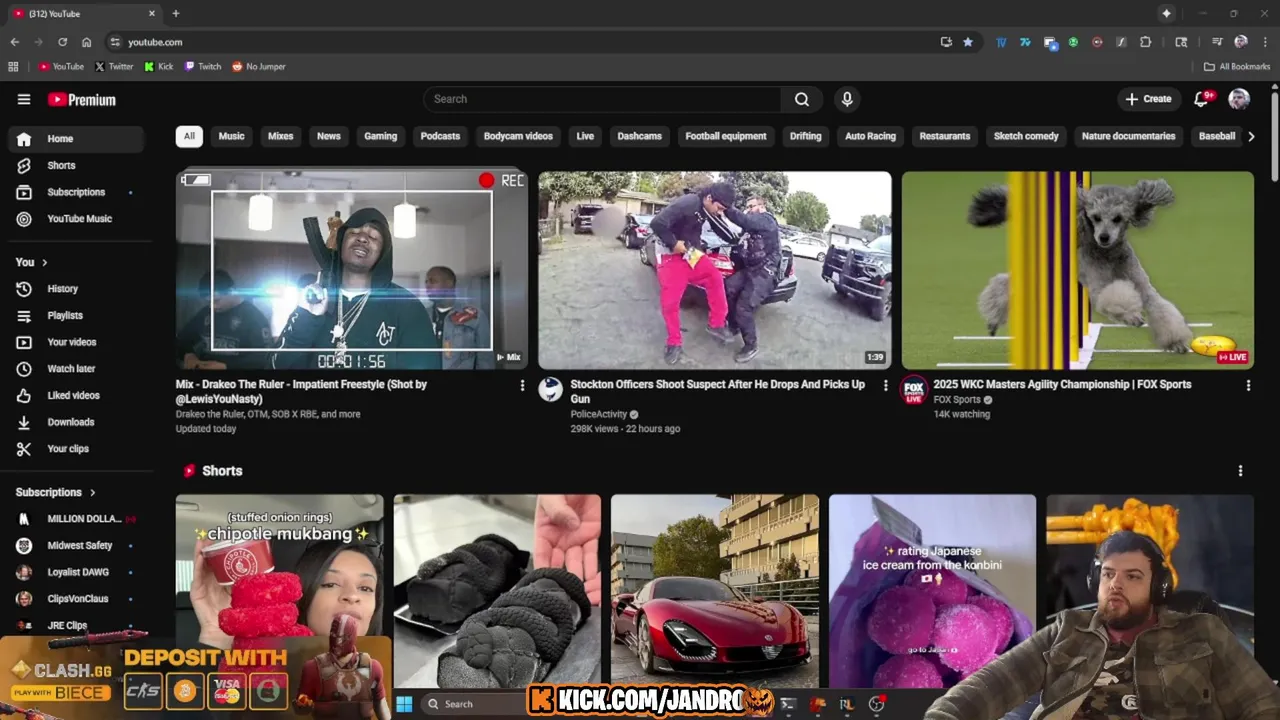Image resolution: width=1280 pixels, height=720 pixels.
Task: Open the Twitter bookmark
Action: [114, 67]
